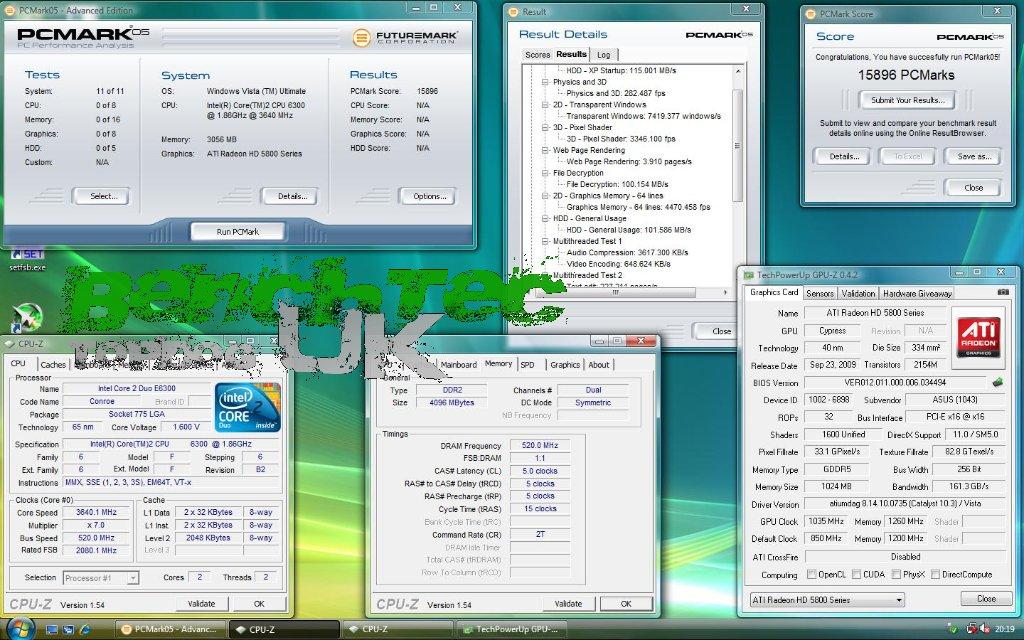Toggle the PhysX checkbox
The image size is (1024, 640).
pyautogui.click(x=896, y=575)
